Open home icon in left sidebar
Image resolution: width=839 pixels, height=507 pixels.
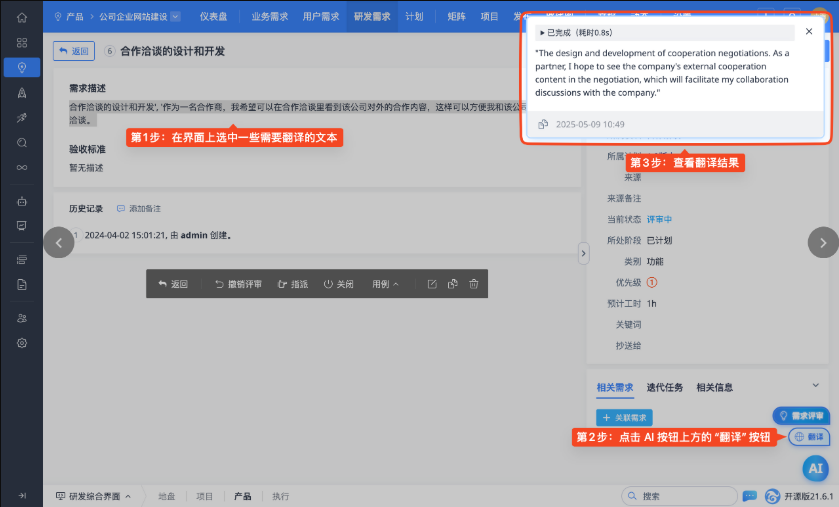pyautogui.click(x=21, y=17)
